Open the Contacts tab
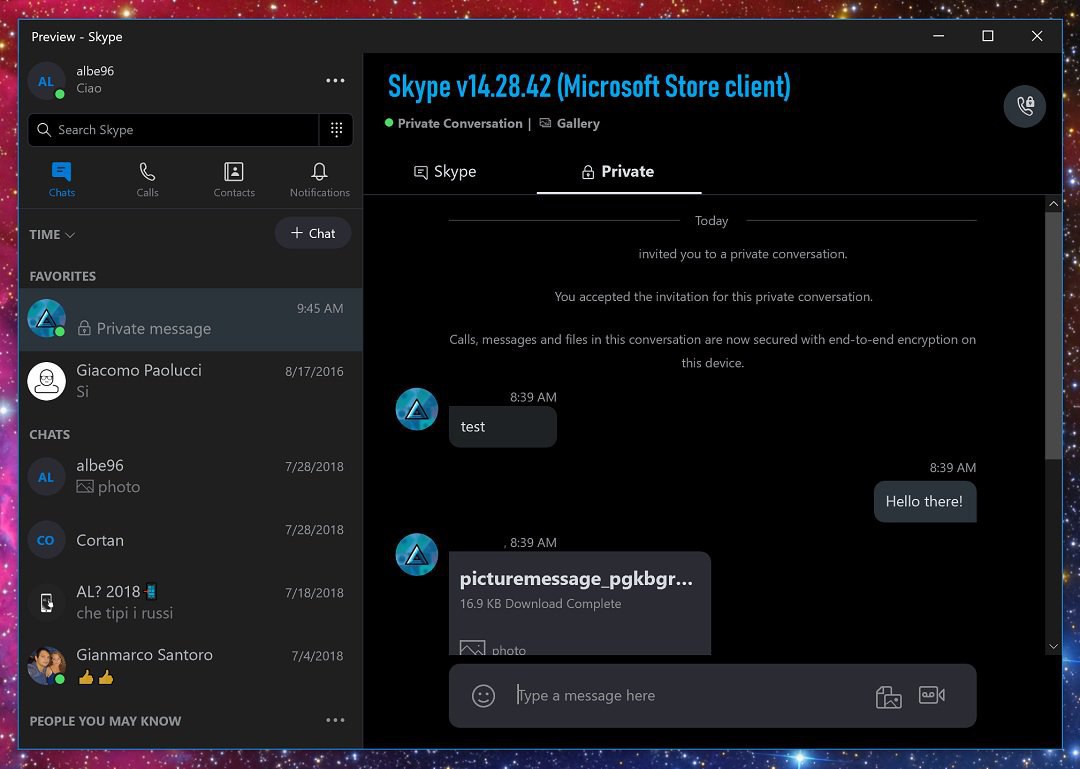The height and width of the screenshot is (769, 1080). pyautogui.click(x=234, y=179)
